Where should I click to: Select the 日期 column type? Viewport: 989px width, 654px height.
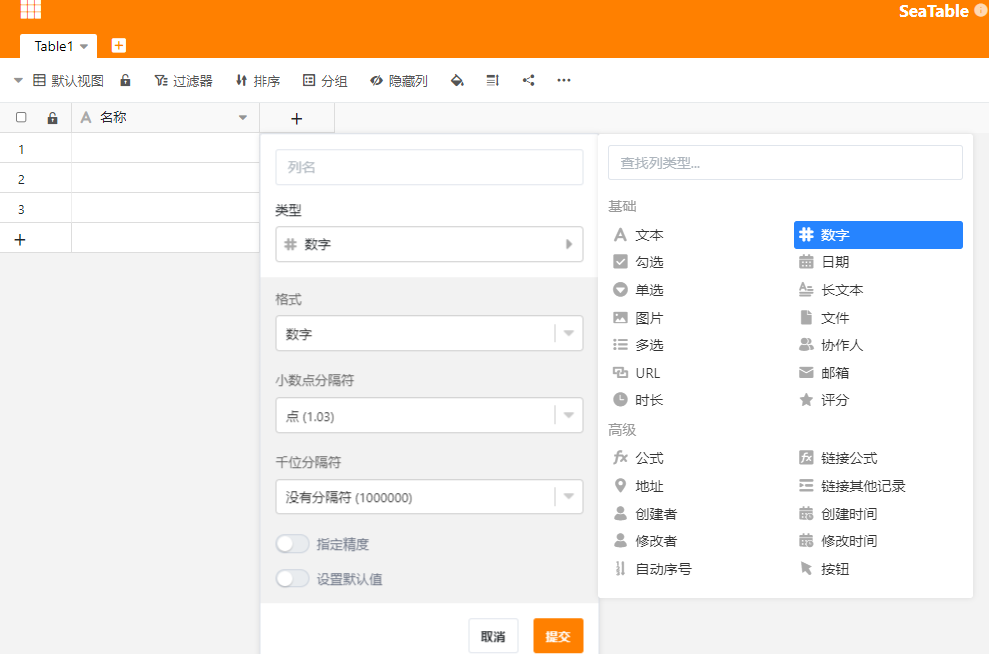pos(835,262)
